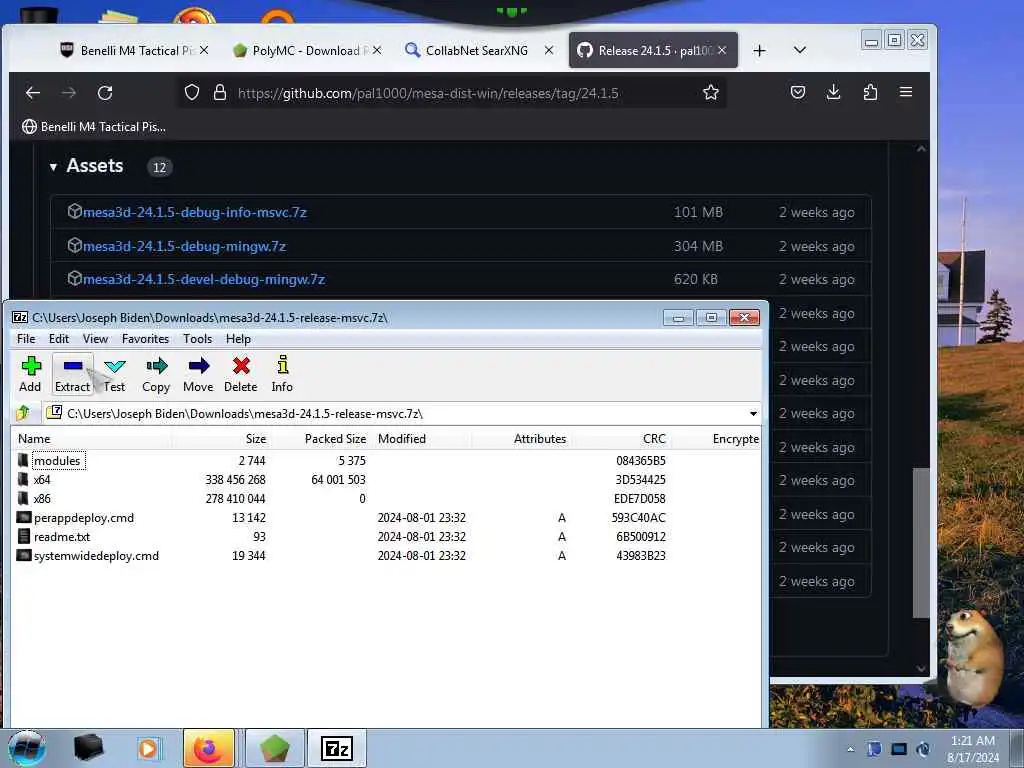This screenshot has height=768, width=1024.
Task: Click the Copy toolbar icon in 7-Zip
Action: 156,374
